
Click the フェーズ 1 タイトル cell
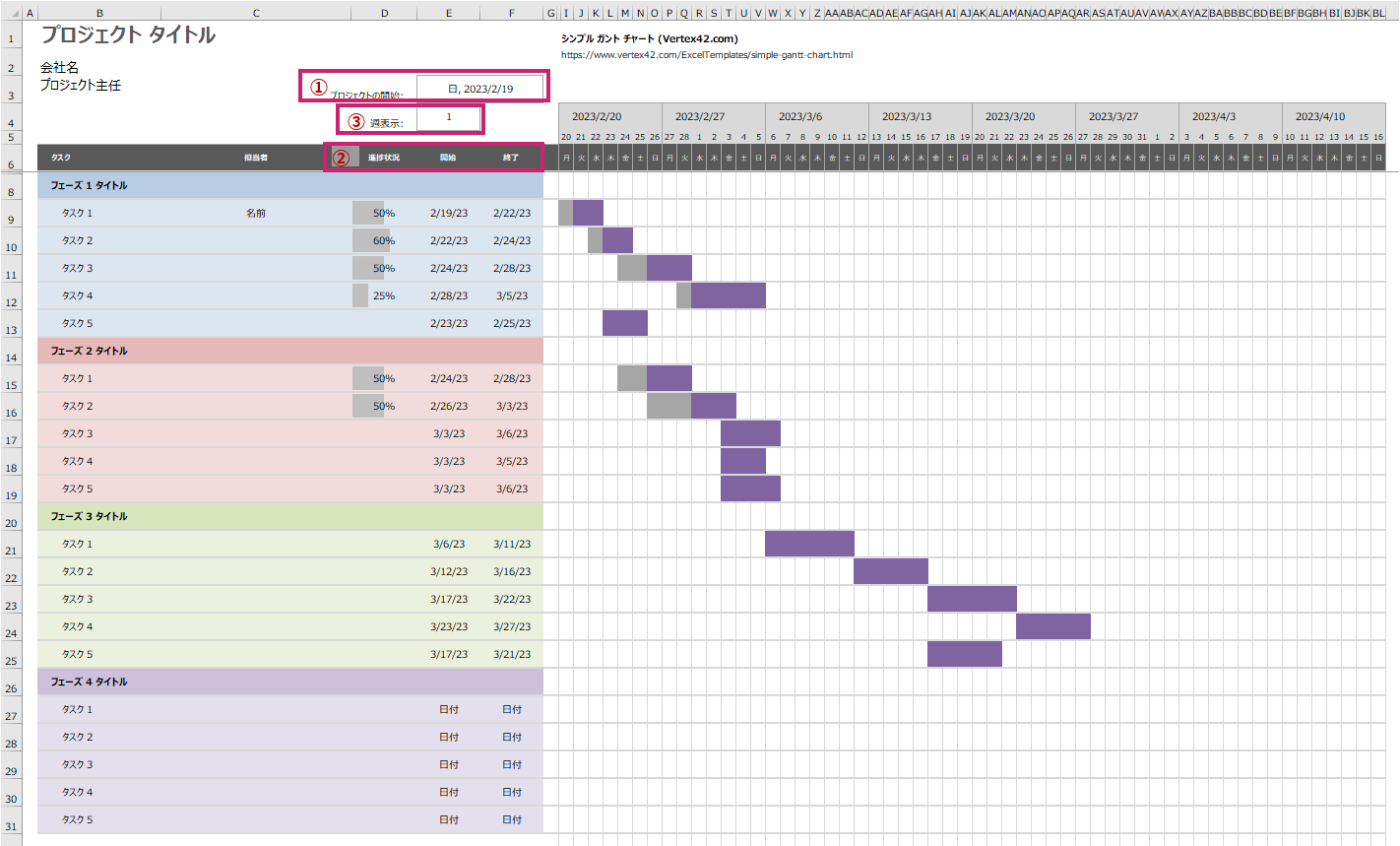89,185
